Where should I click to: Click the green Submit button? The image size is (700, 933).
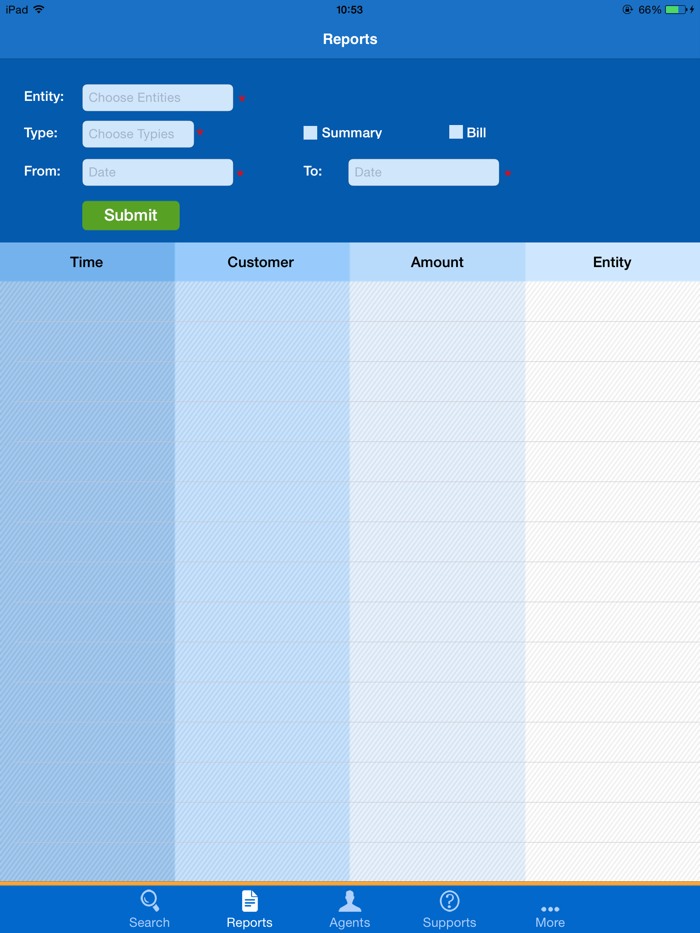[131, 215]
